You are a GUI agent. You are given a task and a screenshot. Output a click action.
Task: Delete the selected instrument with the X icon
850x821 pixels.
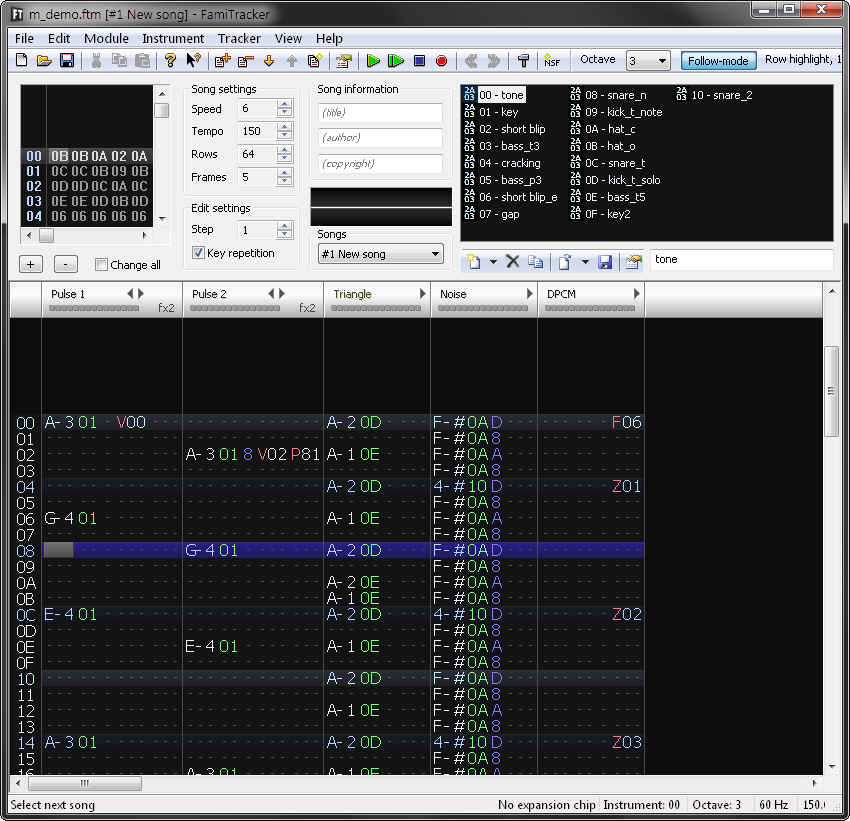tap(512, 260)
